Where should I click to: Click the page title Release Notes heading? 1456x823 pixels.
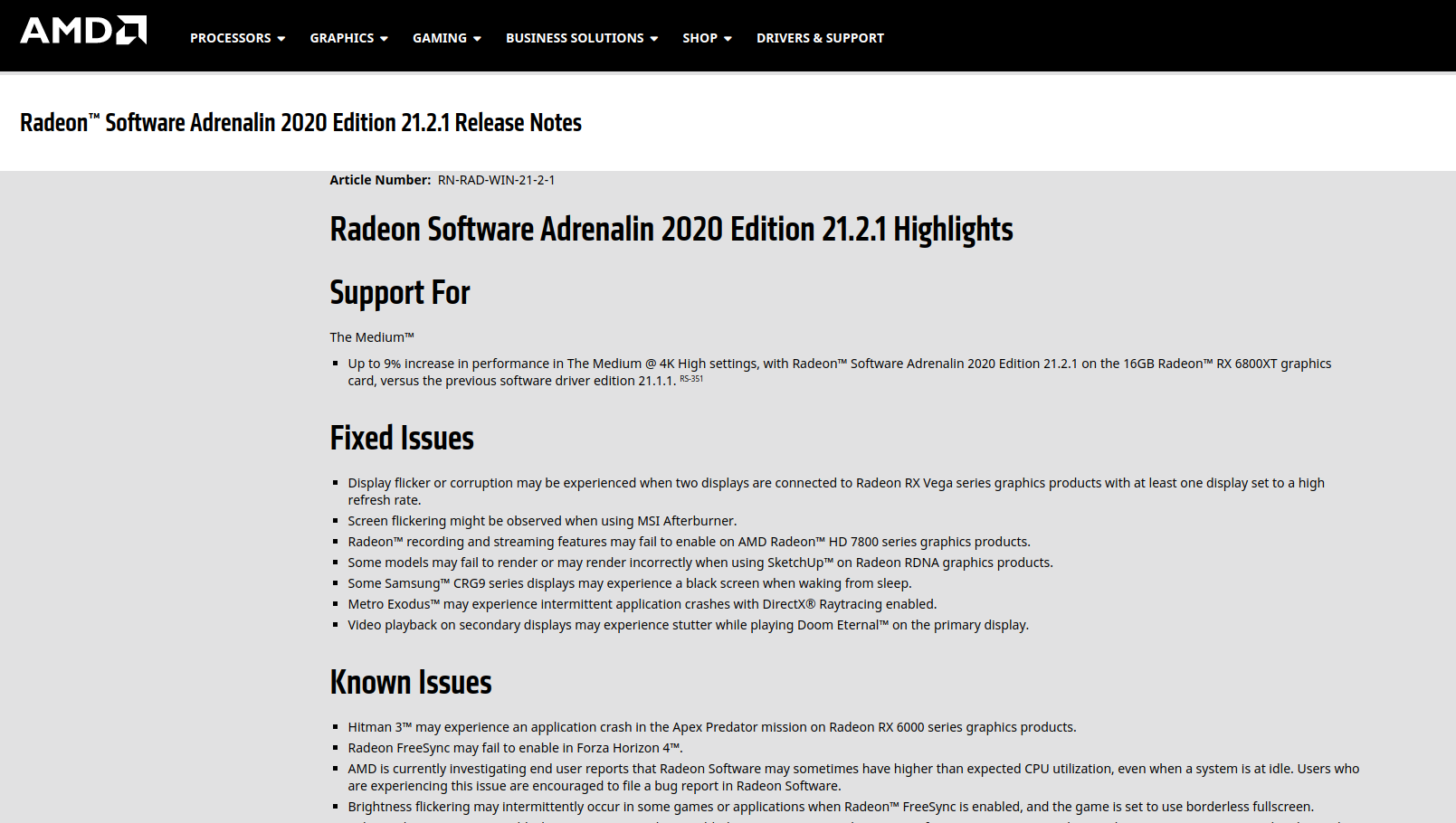[300, 122]
